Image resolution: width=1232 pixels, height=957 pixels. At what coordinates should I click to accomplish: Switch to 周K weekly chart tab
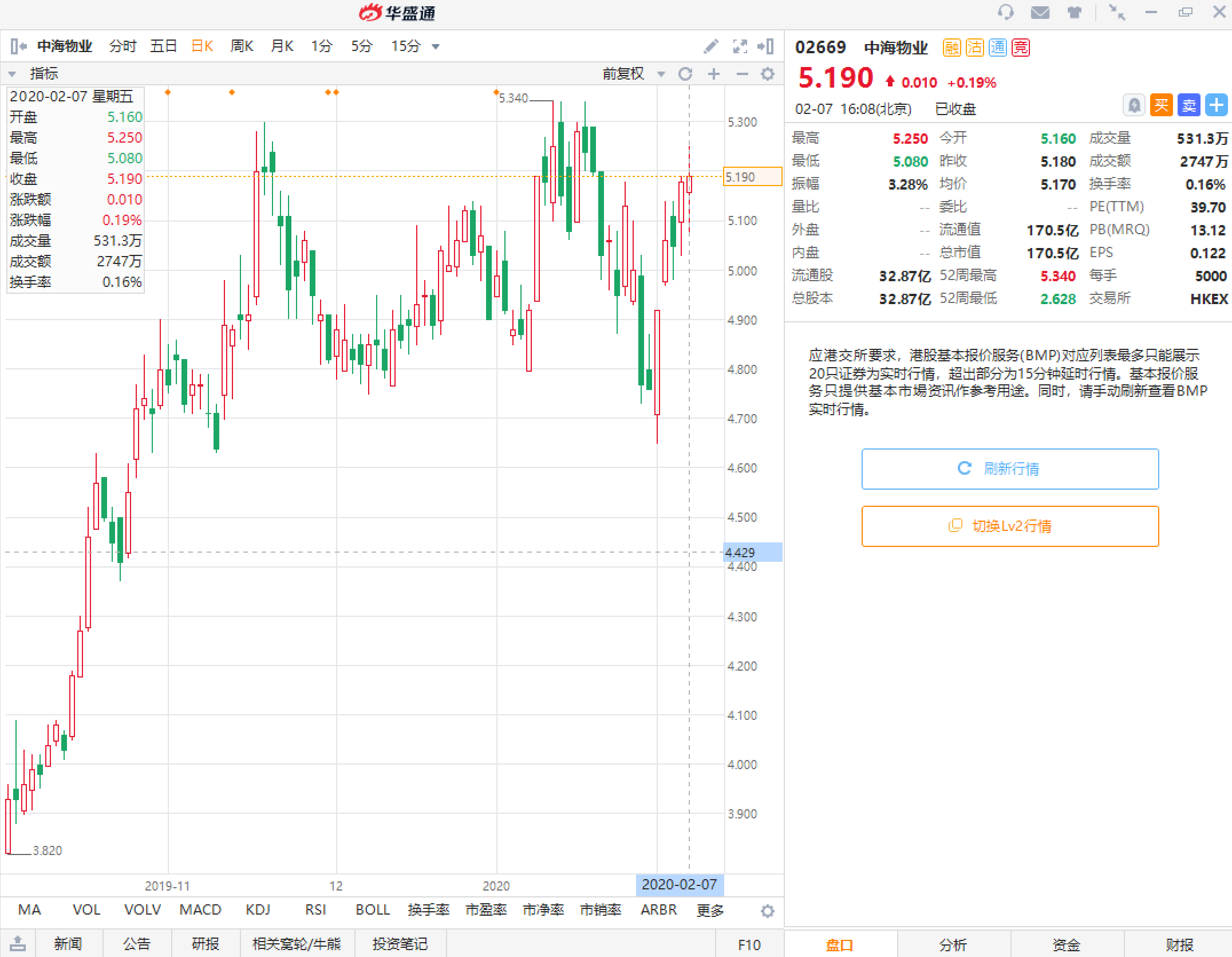[x=242, y=46]
